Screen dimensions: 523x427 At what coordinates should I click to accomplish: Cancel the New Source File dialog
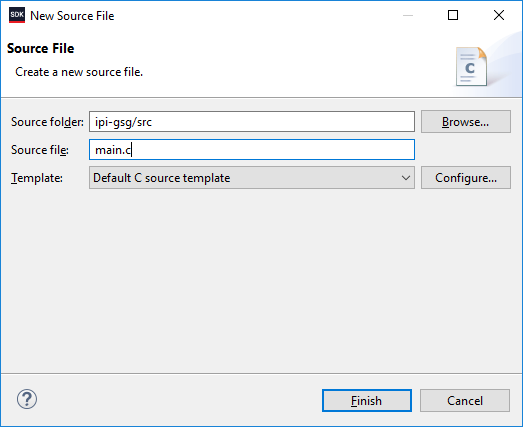(x=465, y=400)
